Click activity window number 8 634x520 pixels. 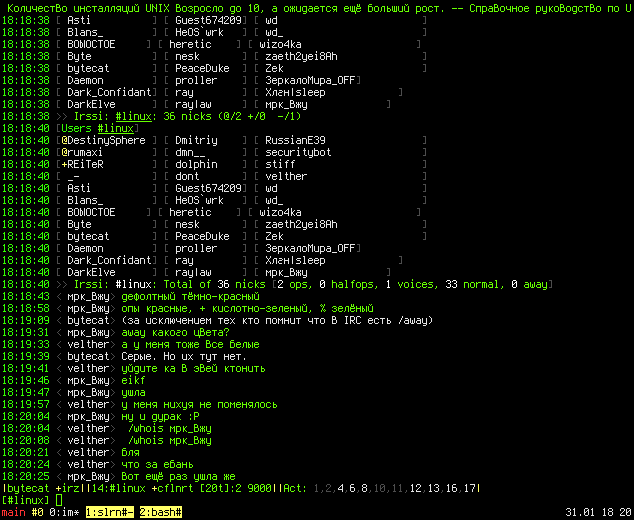tap(364, 488)
